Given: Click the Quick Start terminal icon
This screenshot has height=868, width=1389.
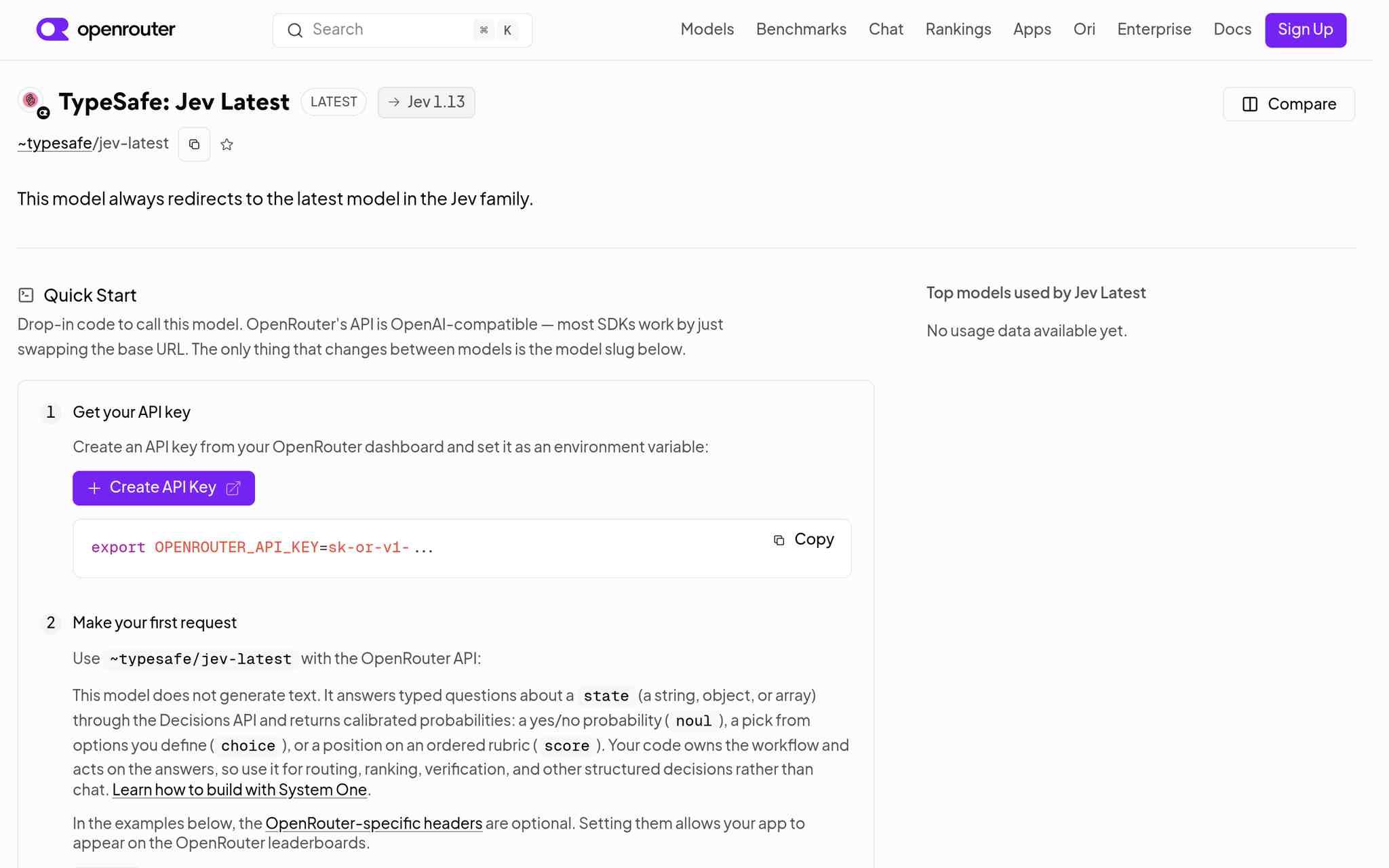Looking at the screenshot, I should [26, 295].
